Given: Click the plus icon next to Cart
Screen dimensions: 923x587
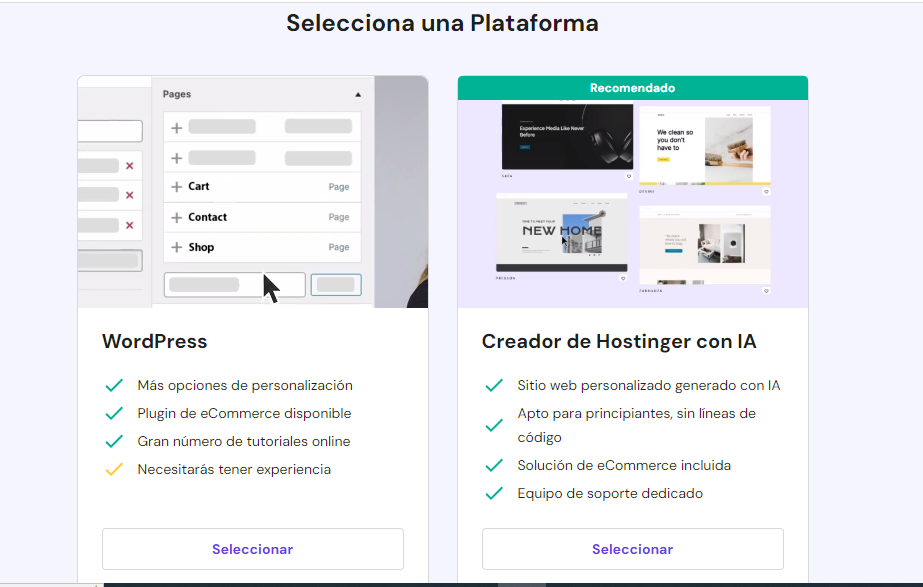Looking at the screenshot, I should click(176, 187).
